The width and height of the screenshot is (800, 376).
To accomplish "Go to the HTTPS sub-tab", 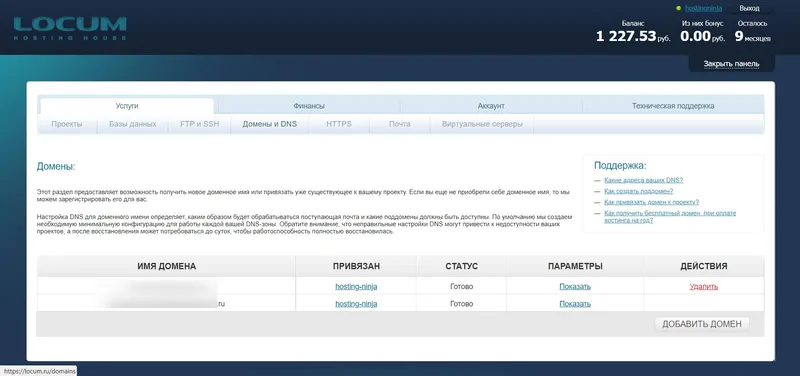I will click(x=339, y=124).
